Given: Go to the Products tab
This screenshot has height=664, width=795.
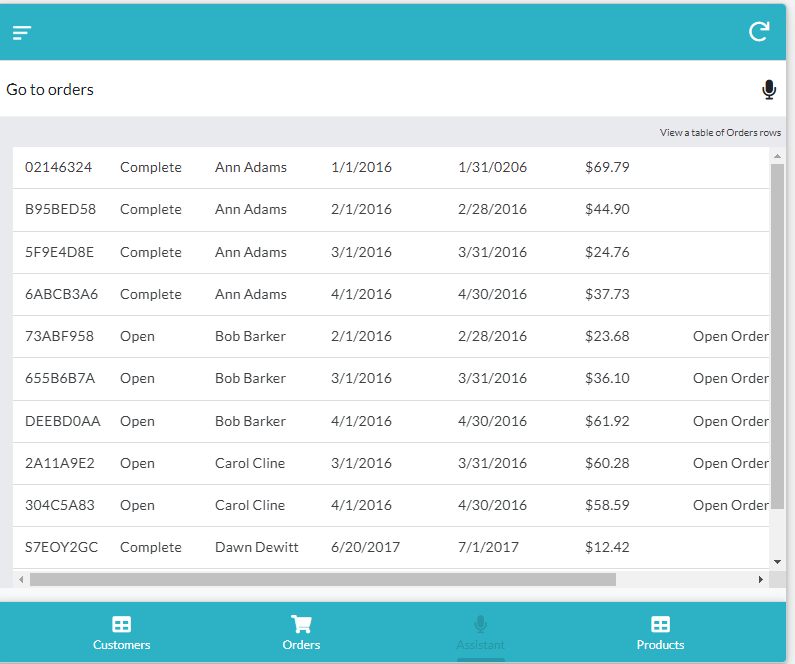Looking at the screenshot, I should pos(660,633).
